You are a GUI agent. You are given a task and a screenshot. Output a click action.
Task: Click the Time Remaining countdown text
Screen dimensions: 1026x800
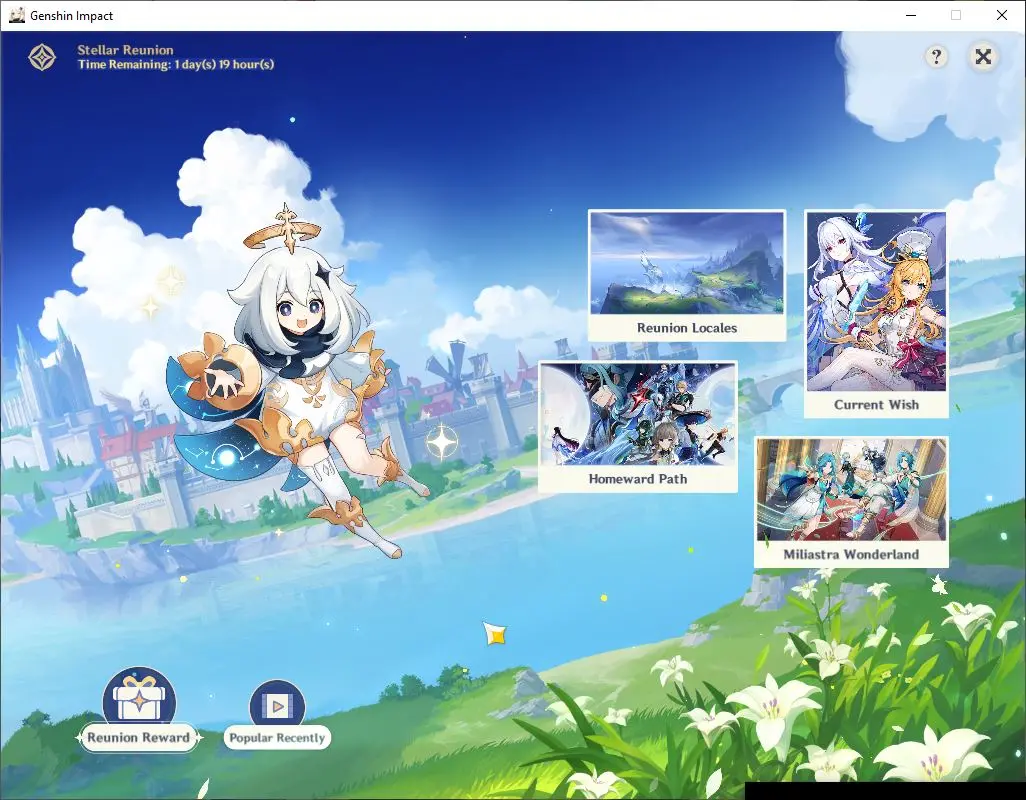[x=176, y=64]
